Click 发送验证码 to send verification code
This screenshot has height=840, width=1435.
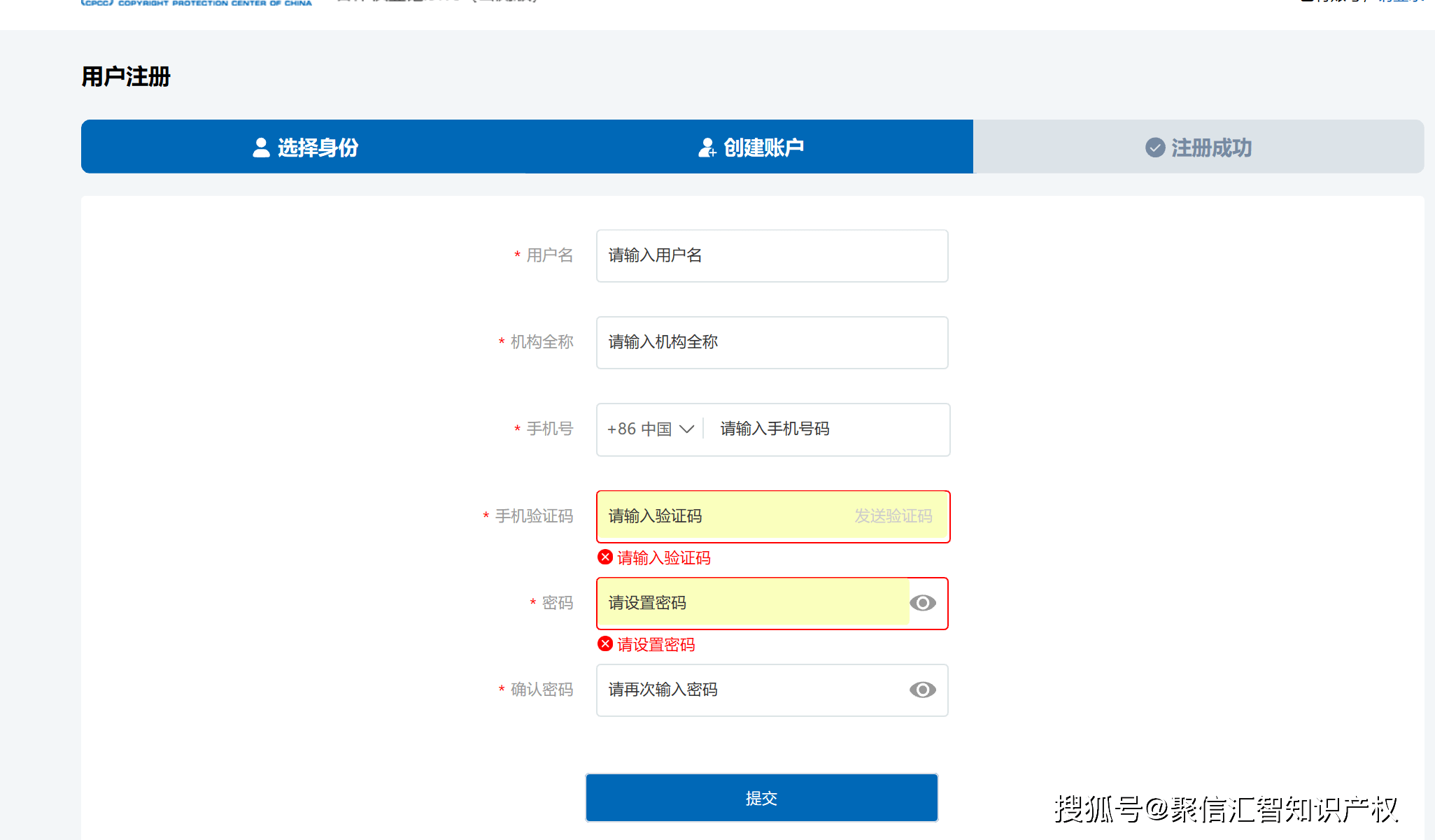coord(893,516)
